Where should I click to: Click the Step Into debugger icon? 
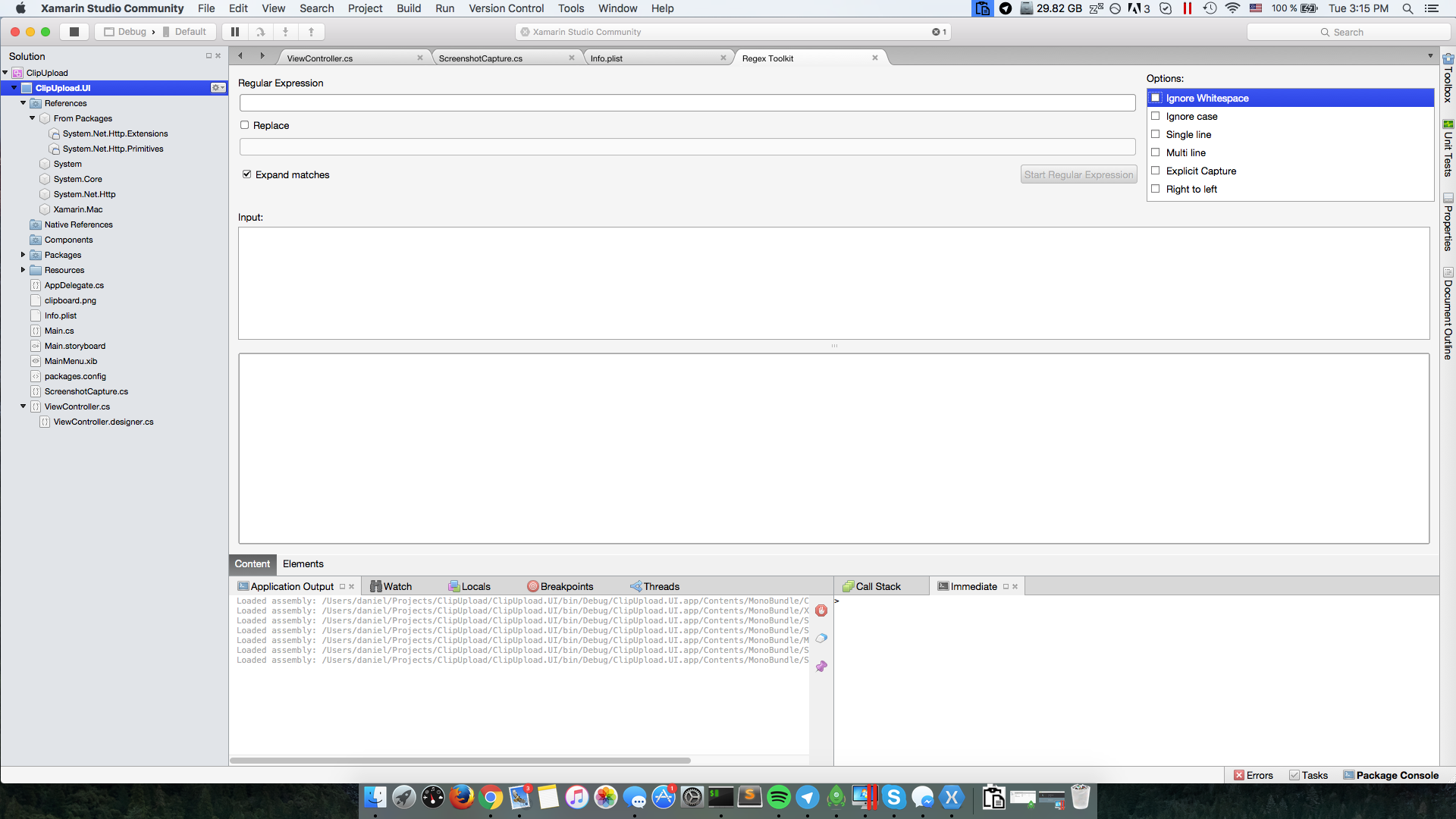coord(286,32)
